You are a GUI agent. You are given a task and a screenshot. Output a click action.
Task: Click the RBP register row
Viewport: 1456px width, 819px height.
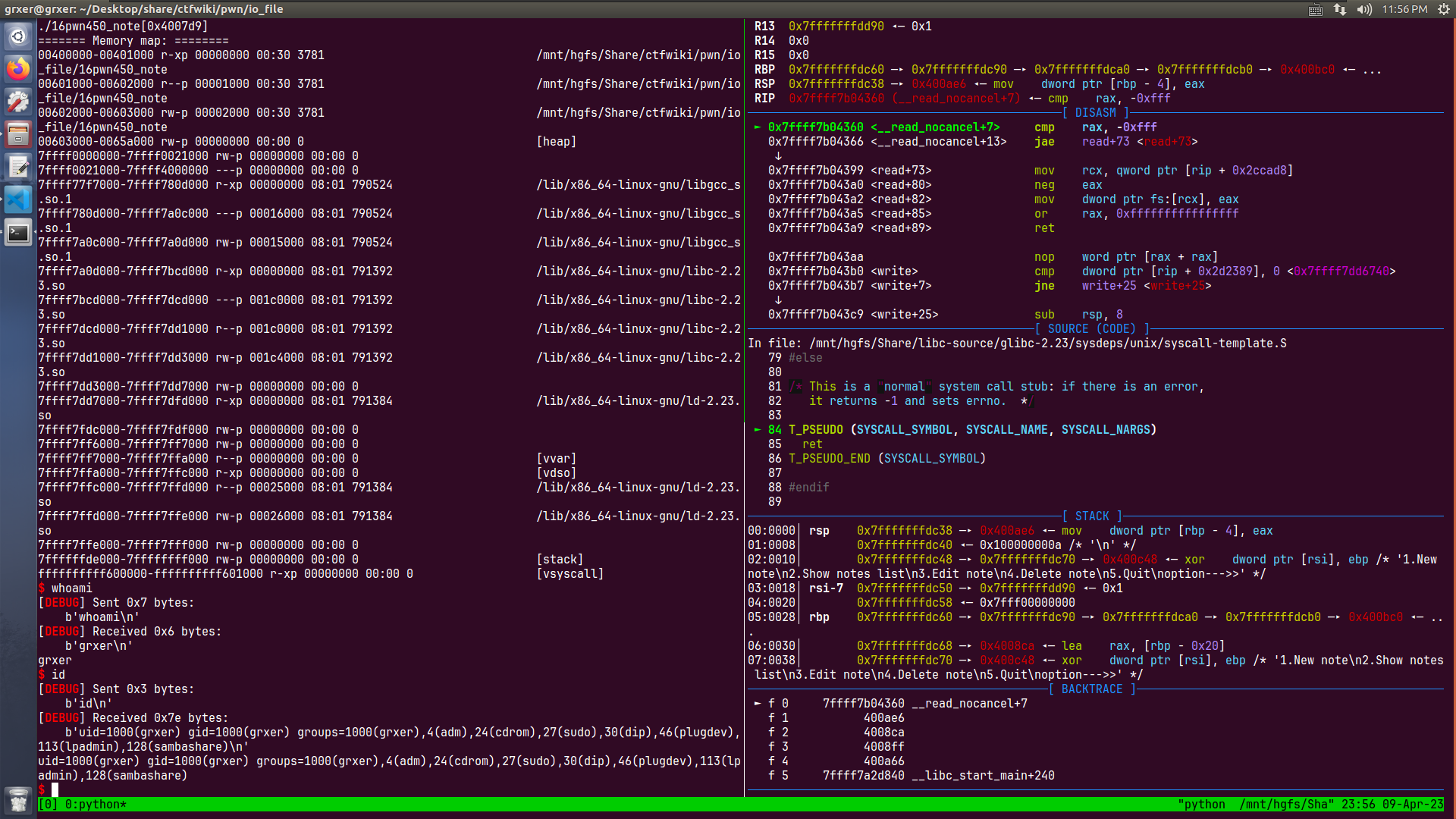coord(1068,70)
